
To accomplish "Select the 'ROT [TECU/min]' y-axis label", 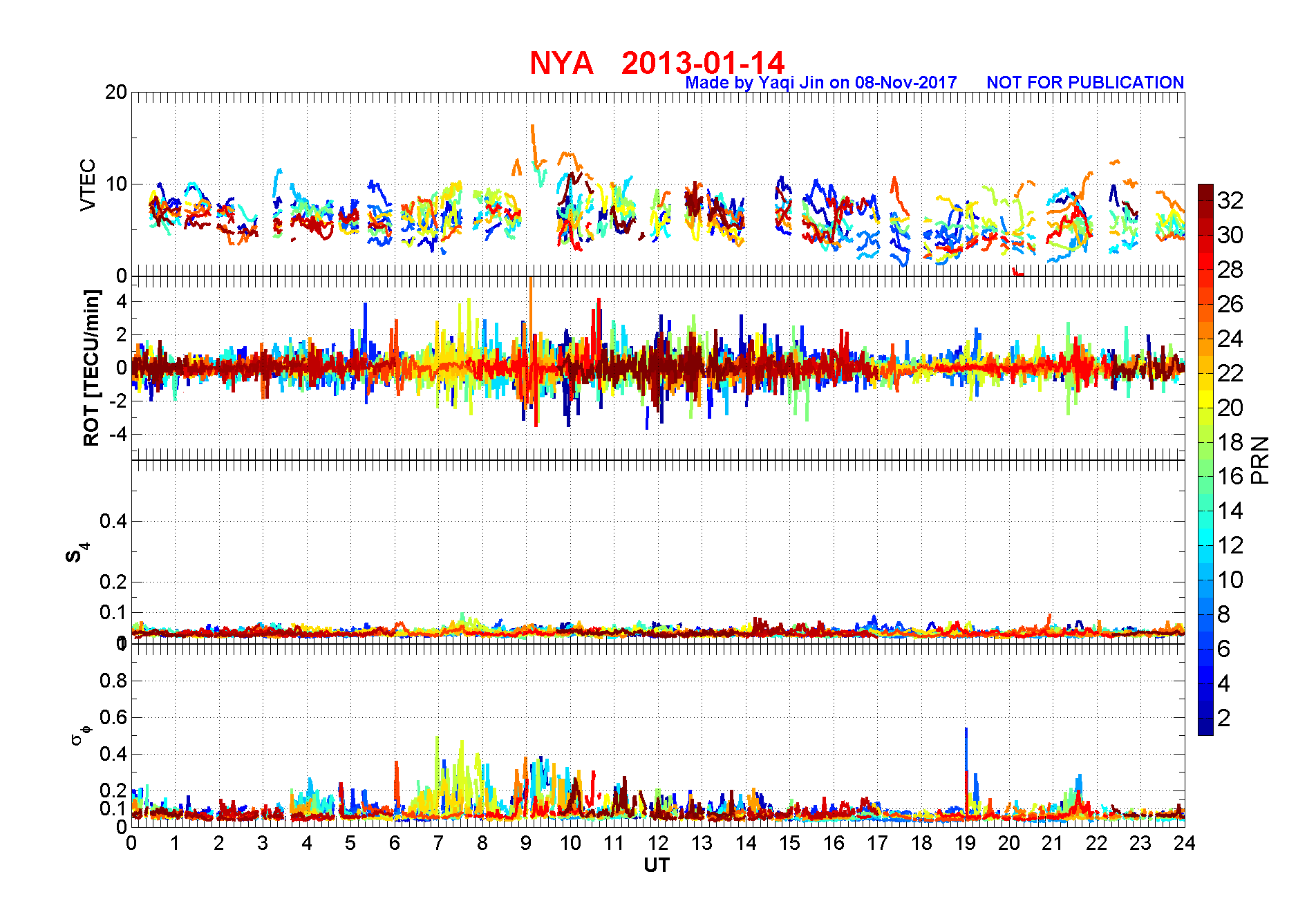I will (x=91, y=368).
